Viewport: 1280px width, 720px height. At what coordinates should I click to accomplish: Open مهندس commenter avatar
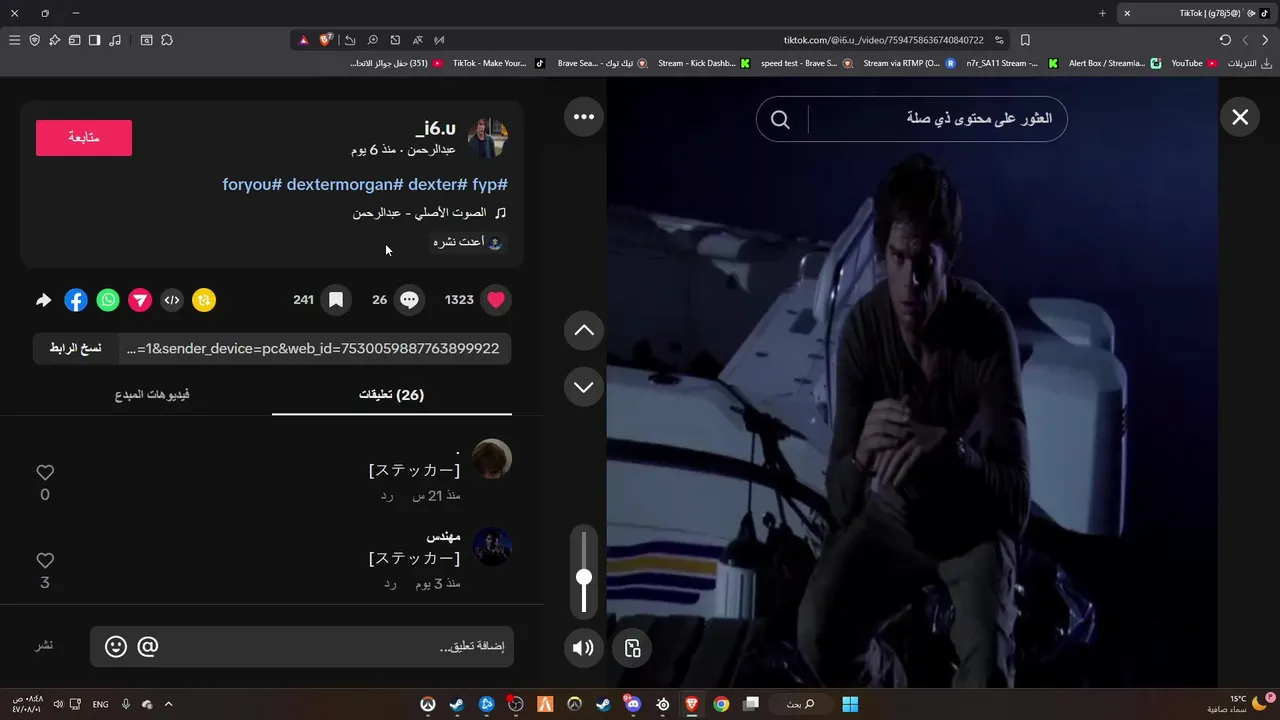(x=492, y=547)
